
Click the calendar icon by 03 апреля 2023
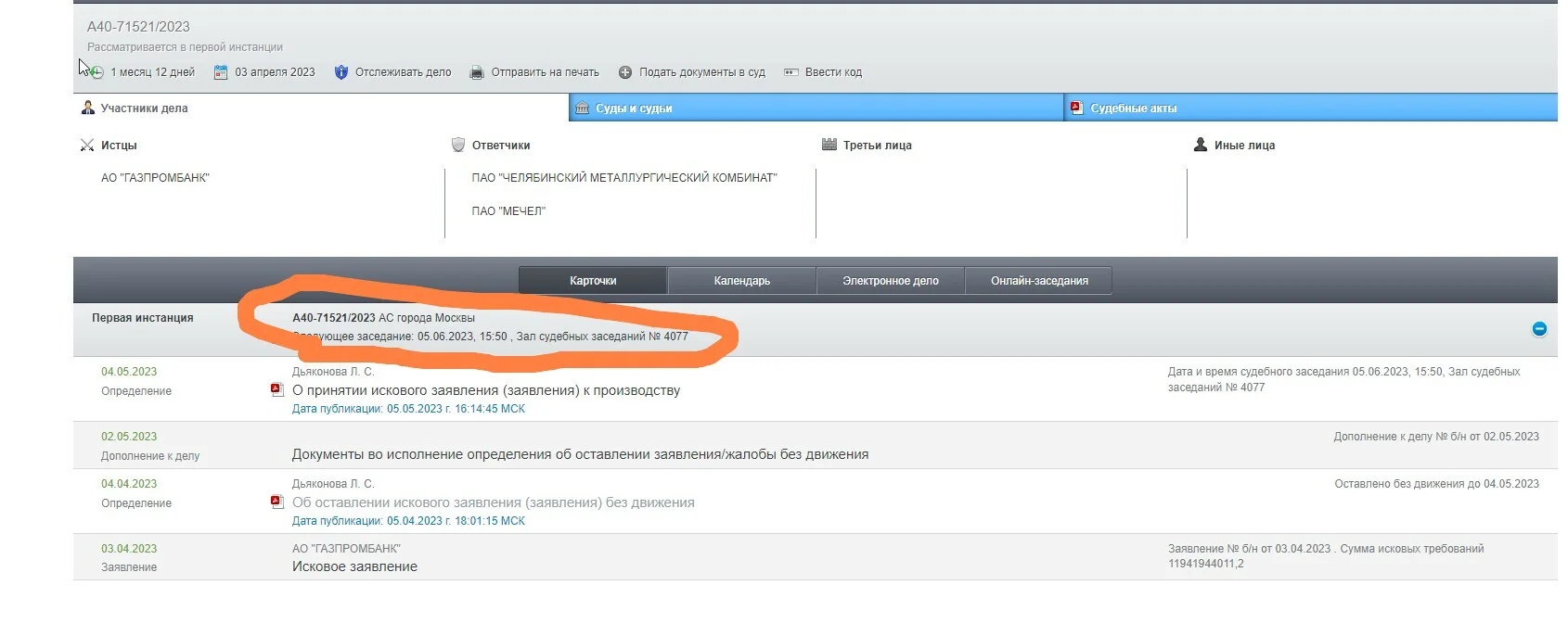[x=221, y=72]
